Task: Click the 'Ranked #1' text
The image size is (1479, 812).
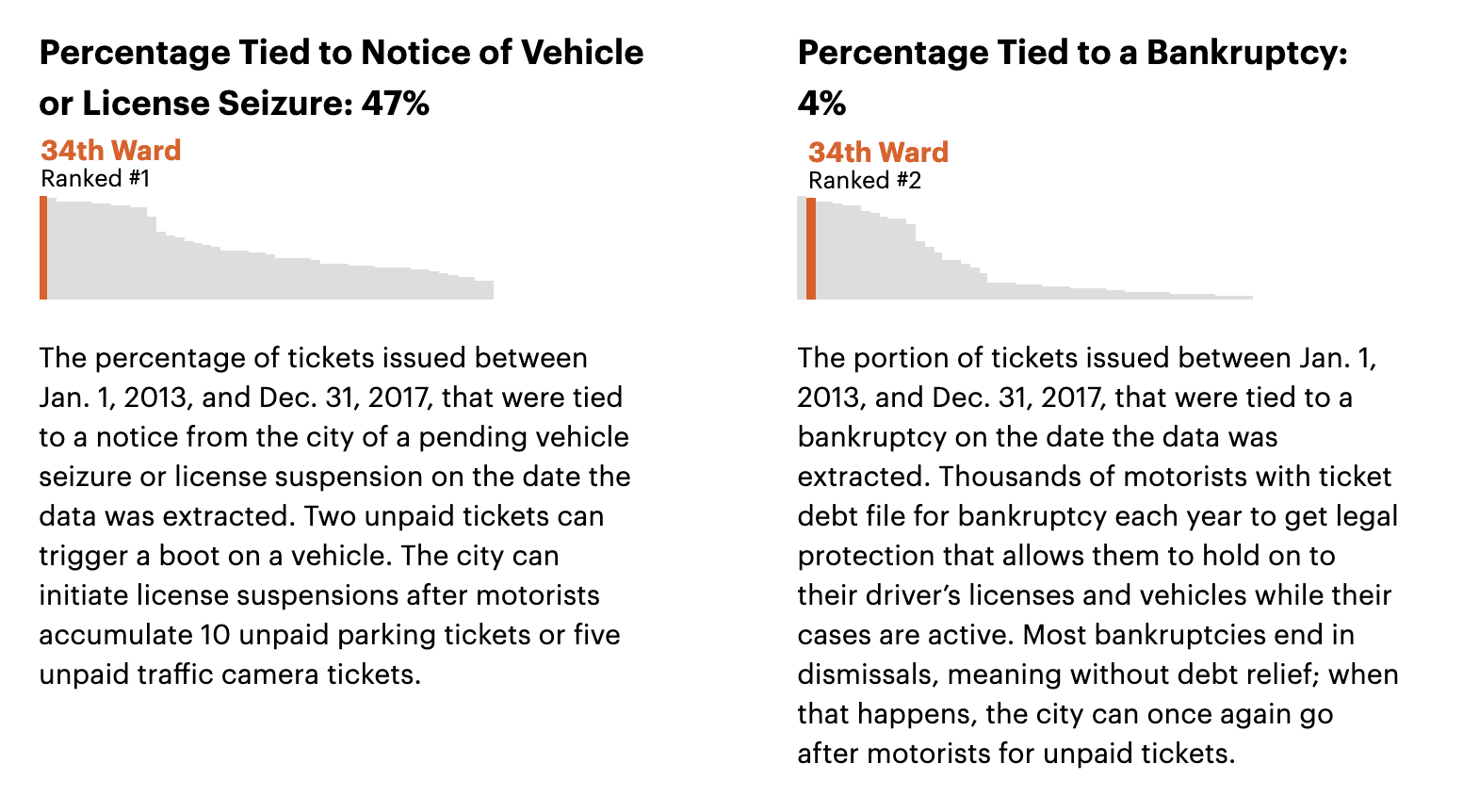Action: pos(95,179)
